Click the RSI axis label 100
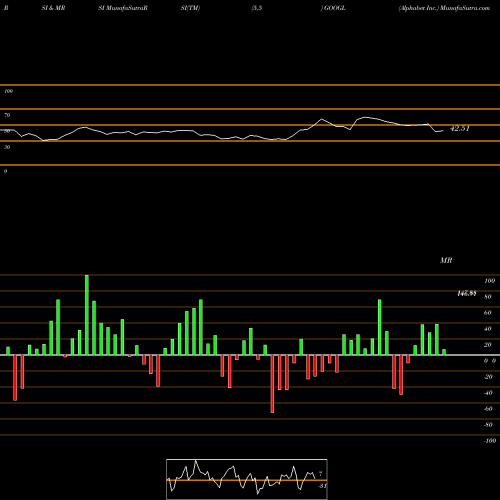This screenshot has height=500, width=500. pyautogui.click(x=8, y=91)
